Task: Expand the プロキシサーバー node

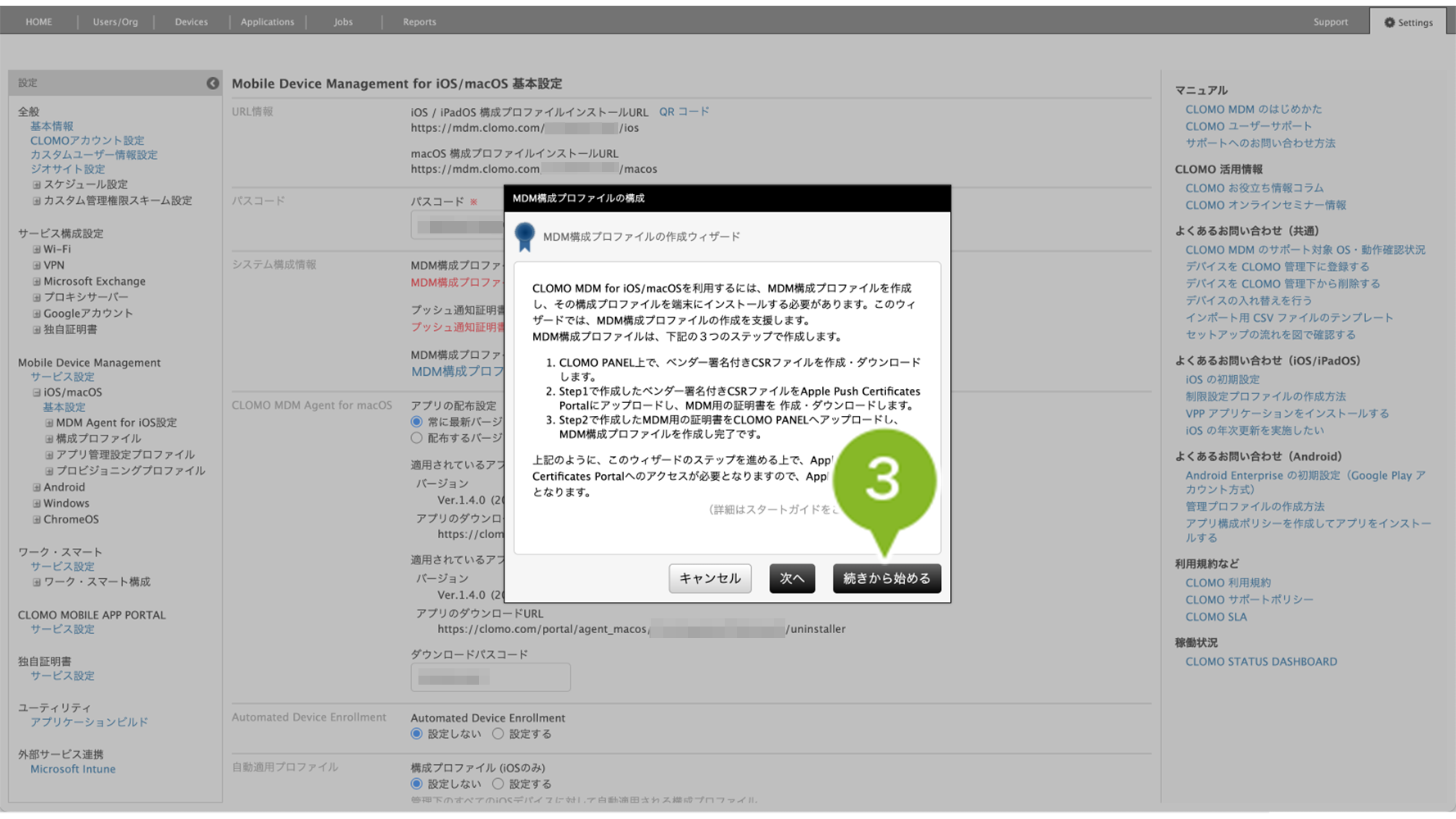Action: coord(36,297)
